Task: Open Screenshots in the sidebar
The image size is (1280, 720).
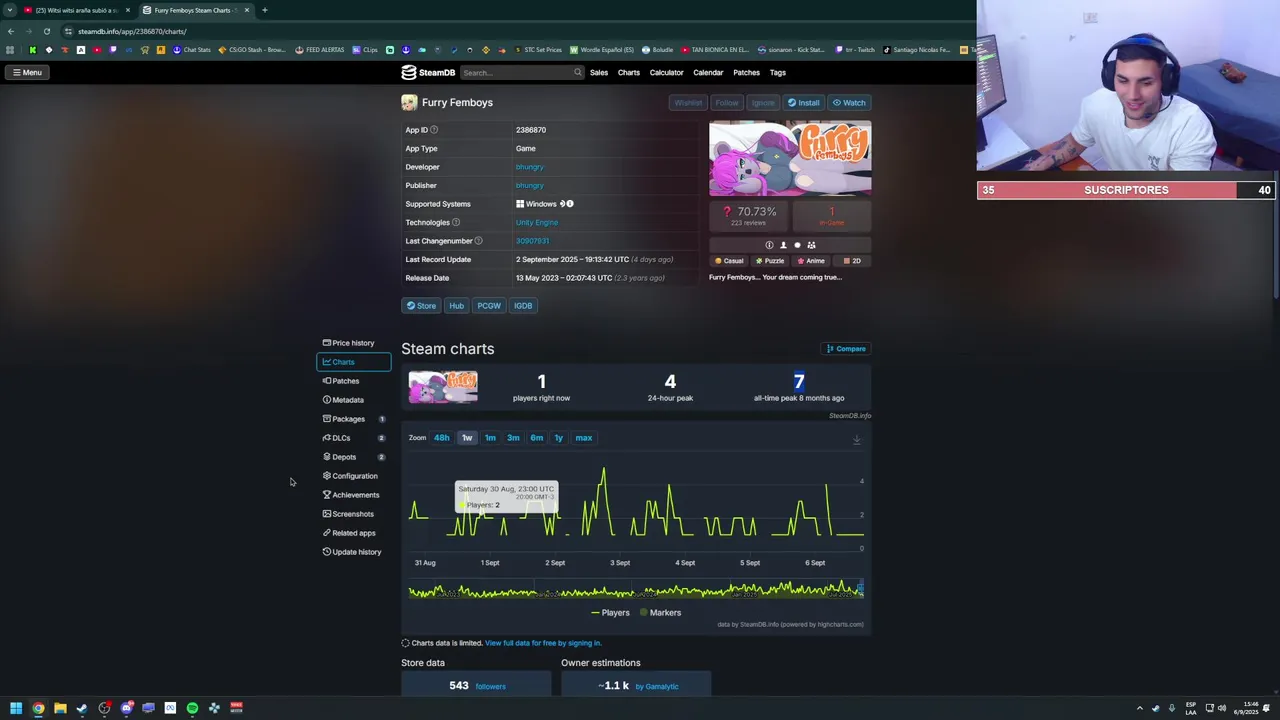Action: click(x=348, y=514)
